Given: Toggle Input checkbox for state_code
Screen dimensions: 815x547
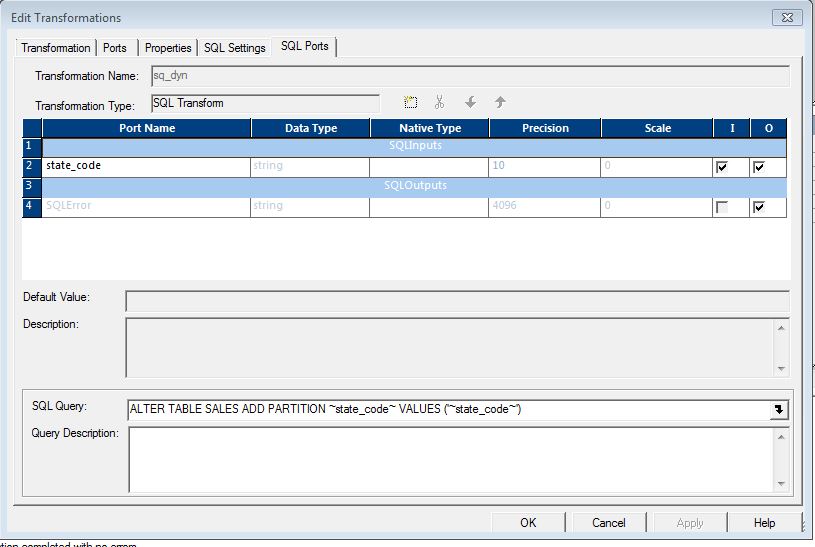Looking at the screenshot, I should pyautogui.click(x=721, y=167).
